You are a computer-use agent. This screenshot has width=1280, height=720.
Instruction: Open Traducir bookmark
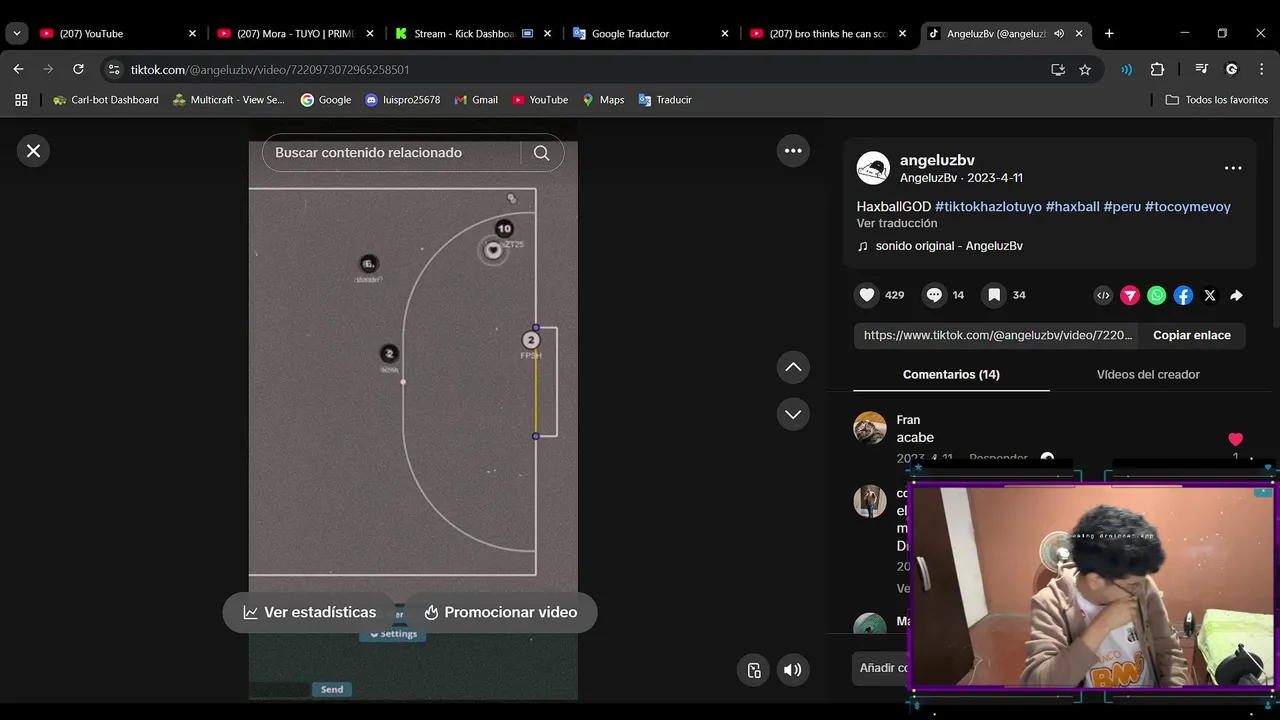click(x=665, y=100)
